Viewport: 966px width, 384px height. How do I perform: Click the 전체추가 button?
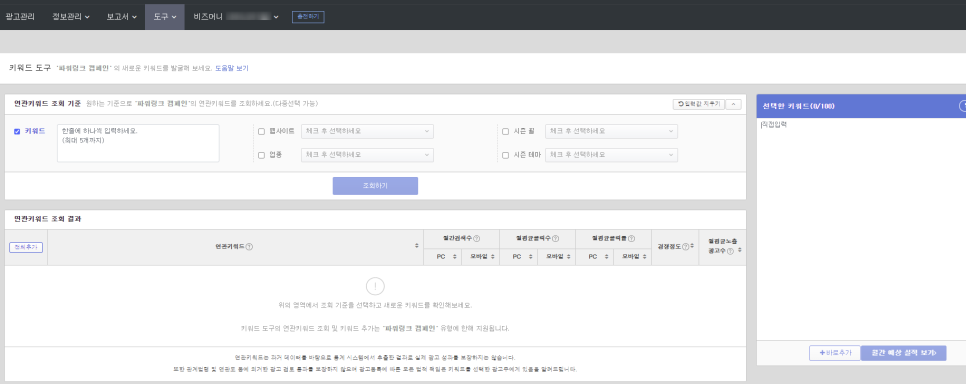point(26,247)
